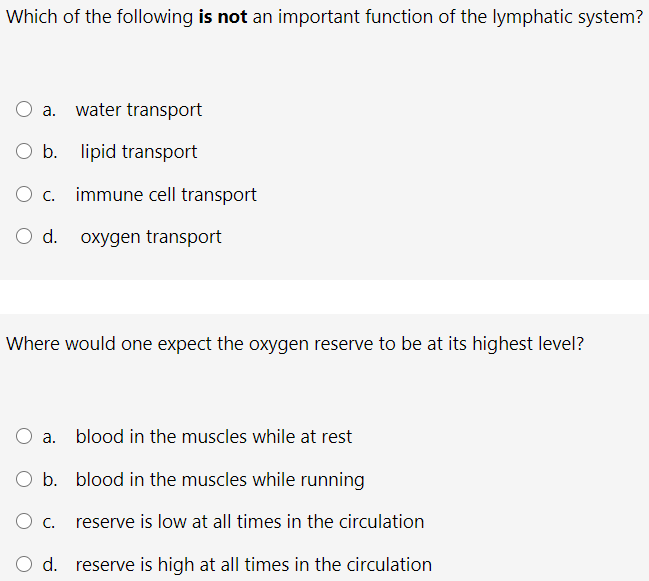The width and height of the screenshot is (649, 581).
Task: Select radio for reserve is high at all times
Action: coord(24,564)
